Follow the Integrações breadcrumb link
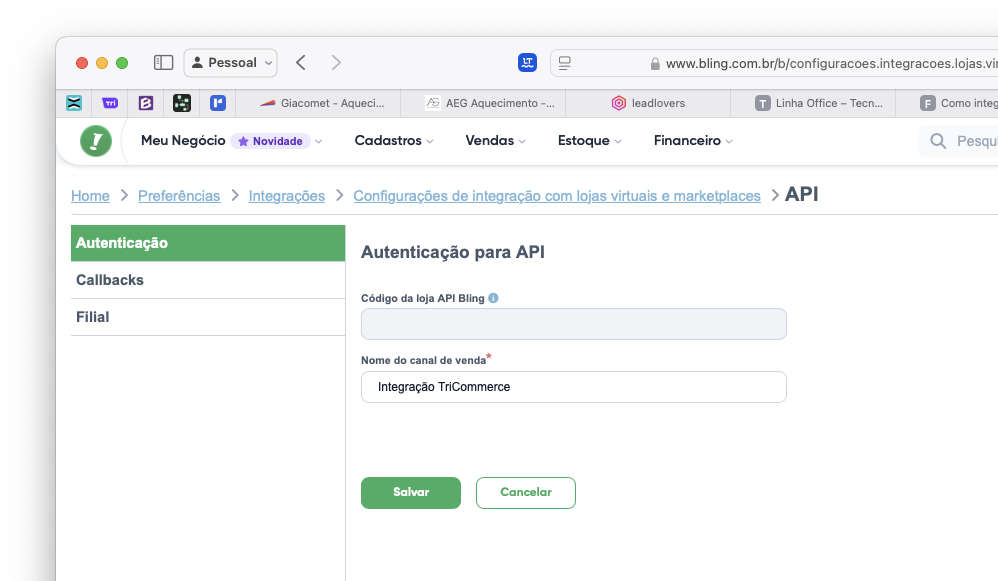Screen dimensions: 998x581 [x=287, y=196]
